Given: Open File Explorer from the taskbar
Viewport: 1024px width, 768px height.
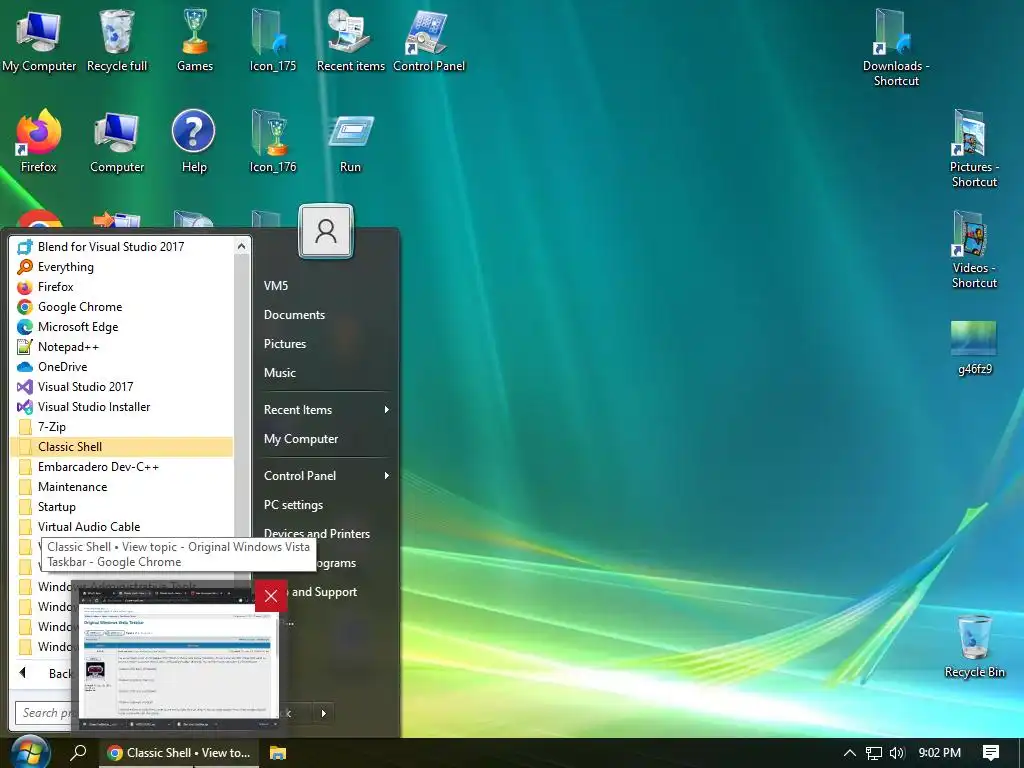Looking at the screenshot, I should (278, 753).
